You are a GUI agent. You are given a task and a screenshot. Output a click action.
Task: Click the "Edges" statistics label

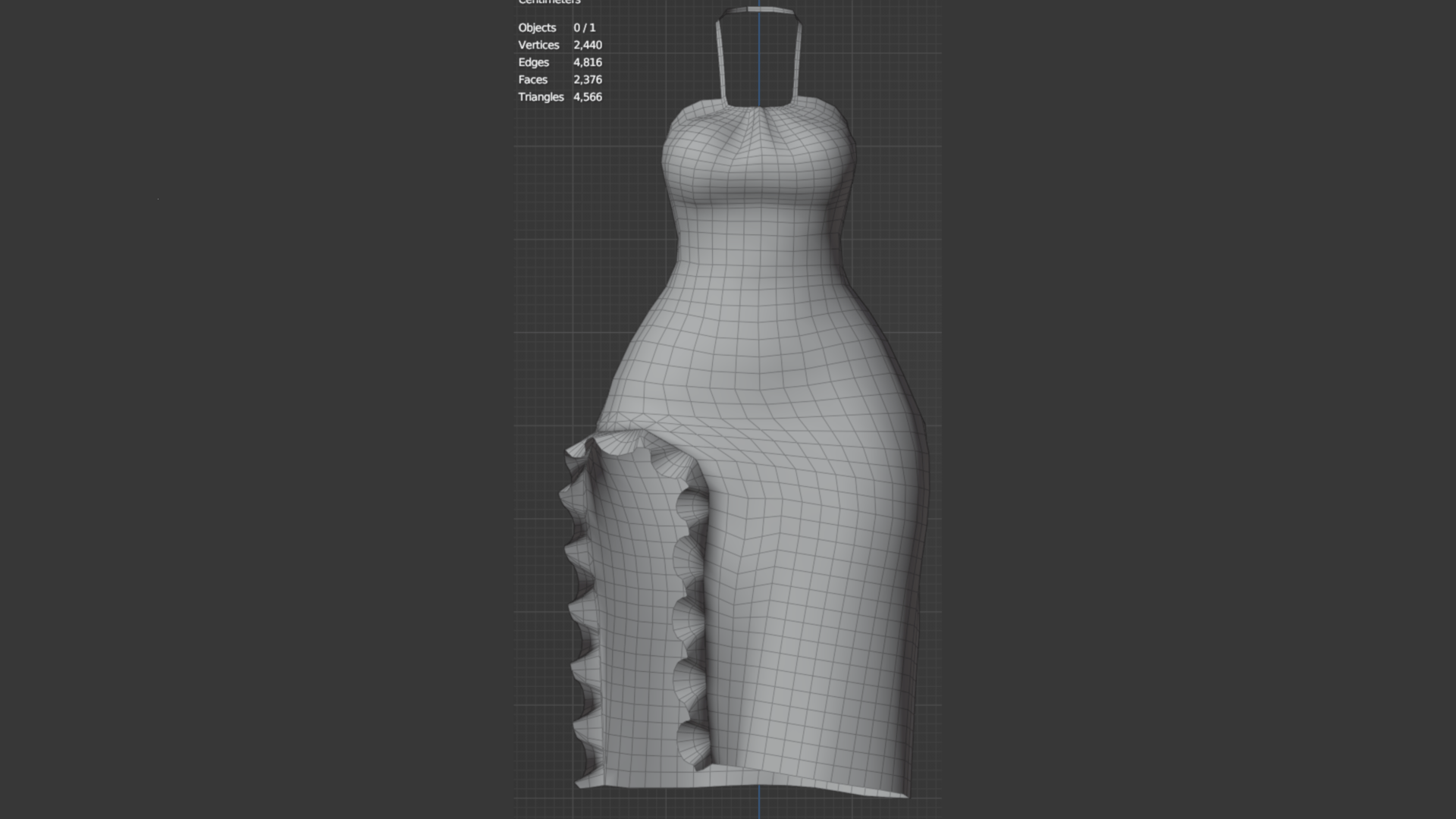(533, 62)
